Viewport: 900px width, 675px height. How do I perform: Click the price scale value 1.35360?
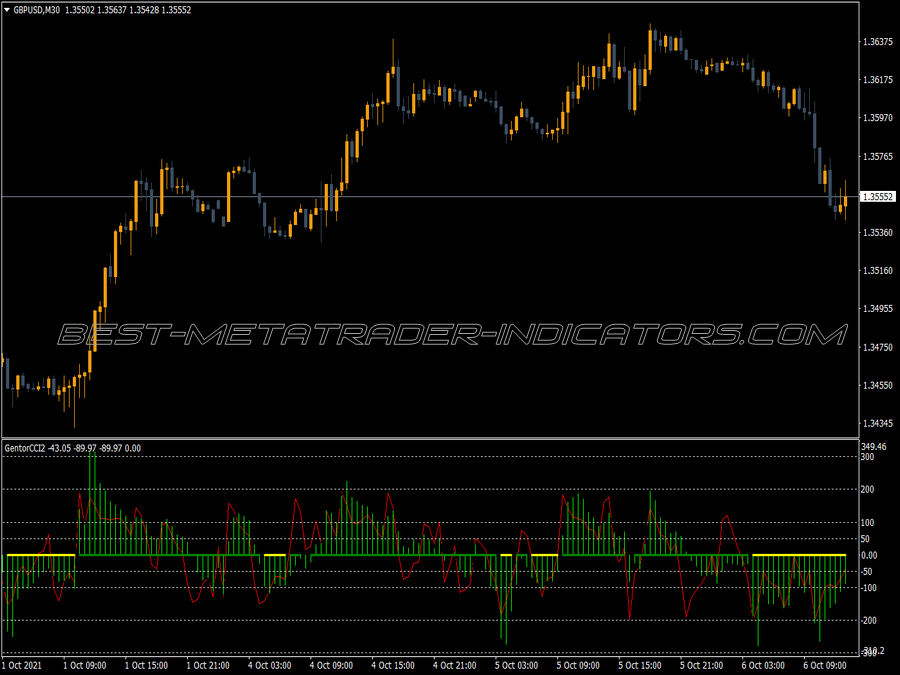click(878, 232)
